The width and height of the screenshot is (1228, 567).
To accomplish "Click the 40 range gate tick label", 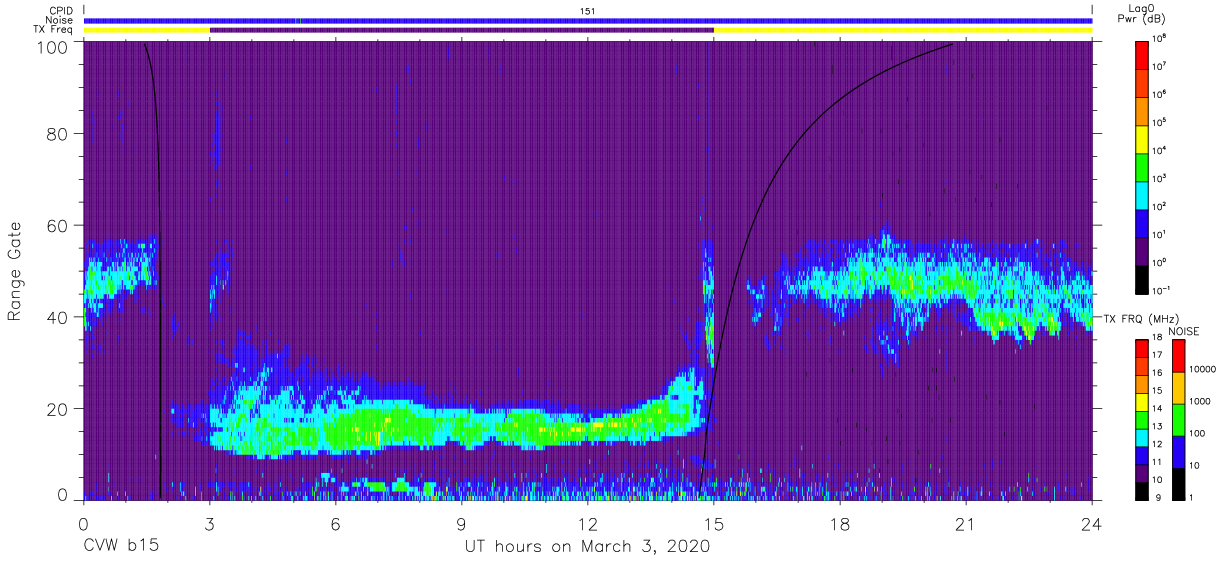I will (x=56, y=317).
